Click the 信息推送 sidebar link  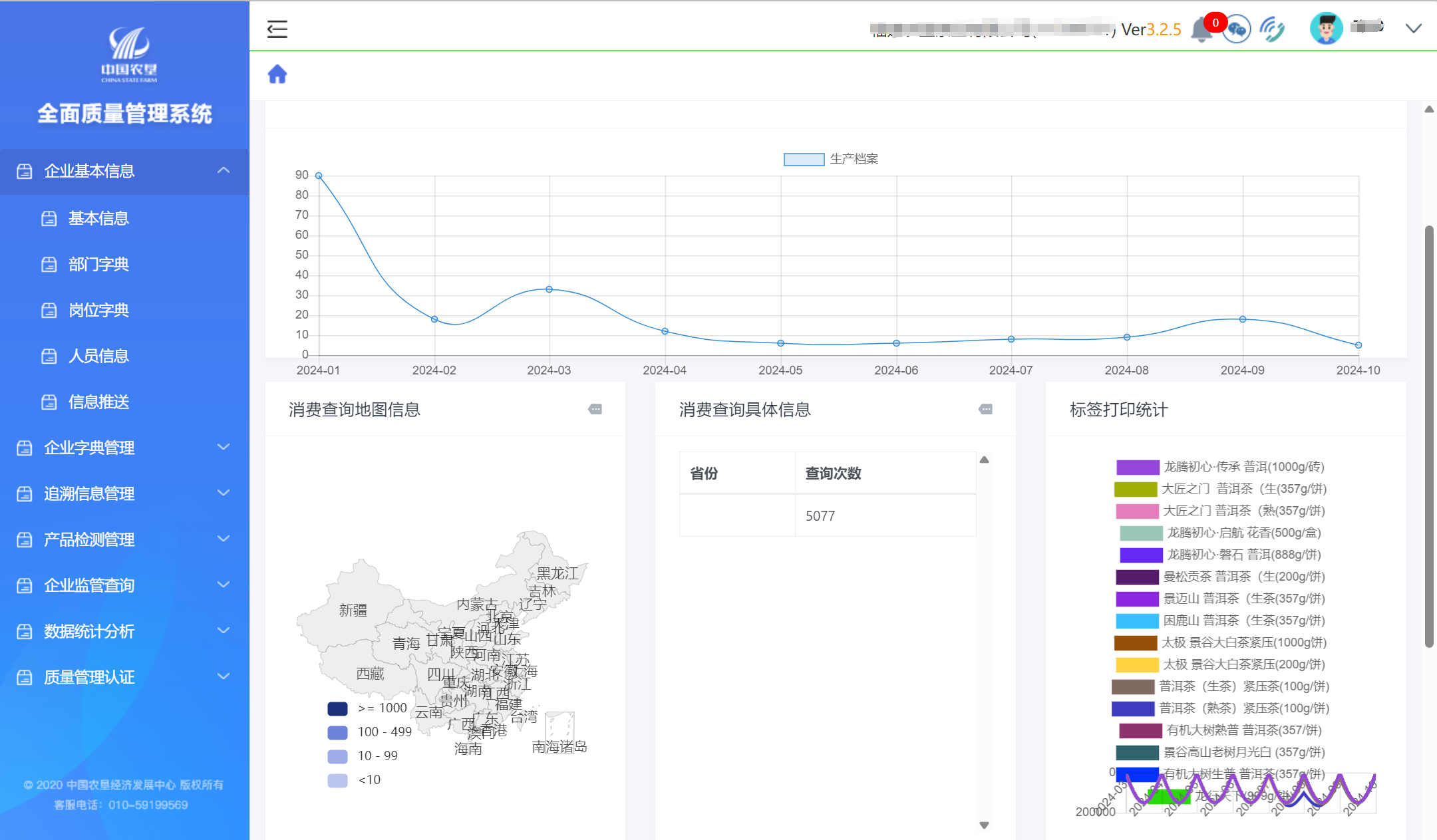(x=98, y=402)
